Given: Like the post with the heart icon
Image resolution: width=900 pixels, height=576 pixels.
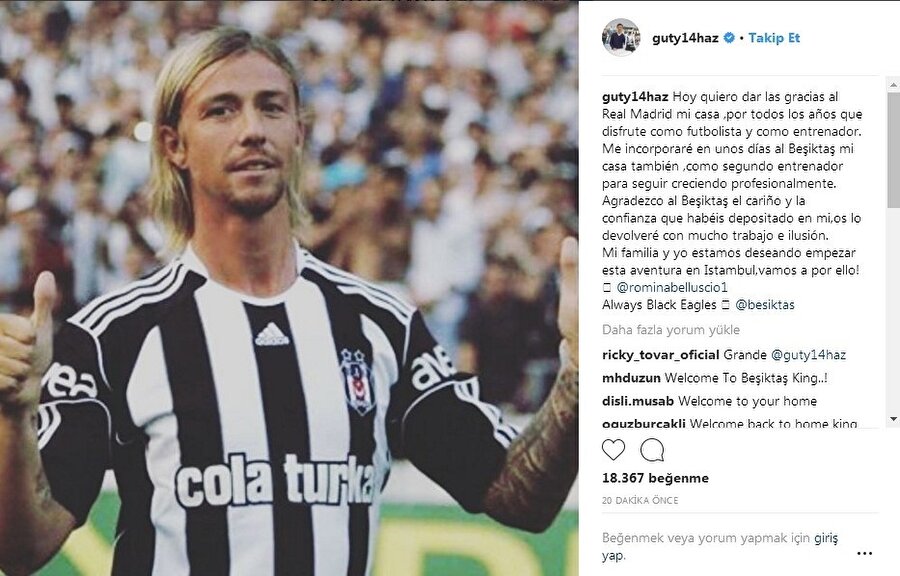Looking at the screenshot, I should pos(613,449).
